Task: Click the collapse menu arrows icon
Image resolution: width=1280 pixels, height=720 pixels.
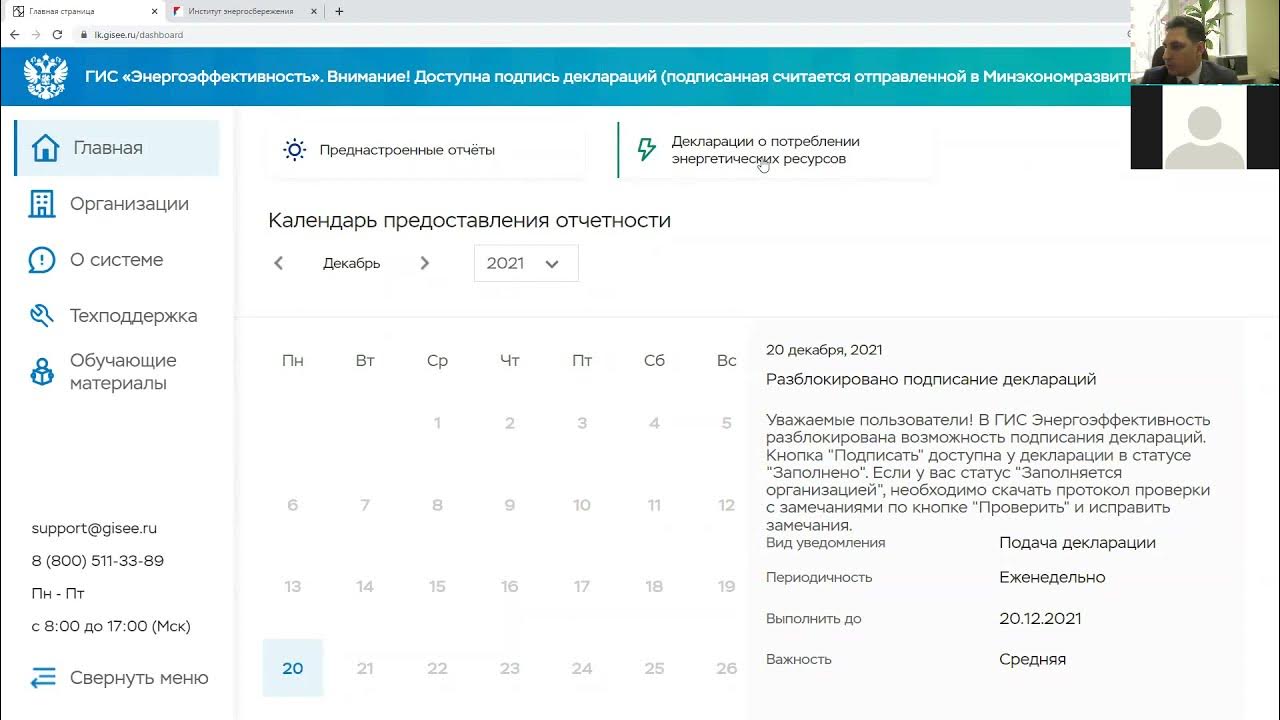Action: (x=43, y=678)
